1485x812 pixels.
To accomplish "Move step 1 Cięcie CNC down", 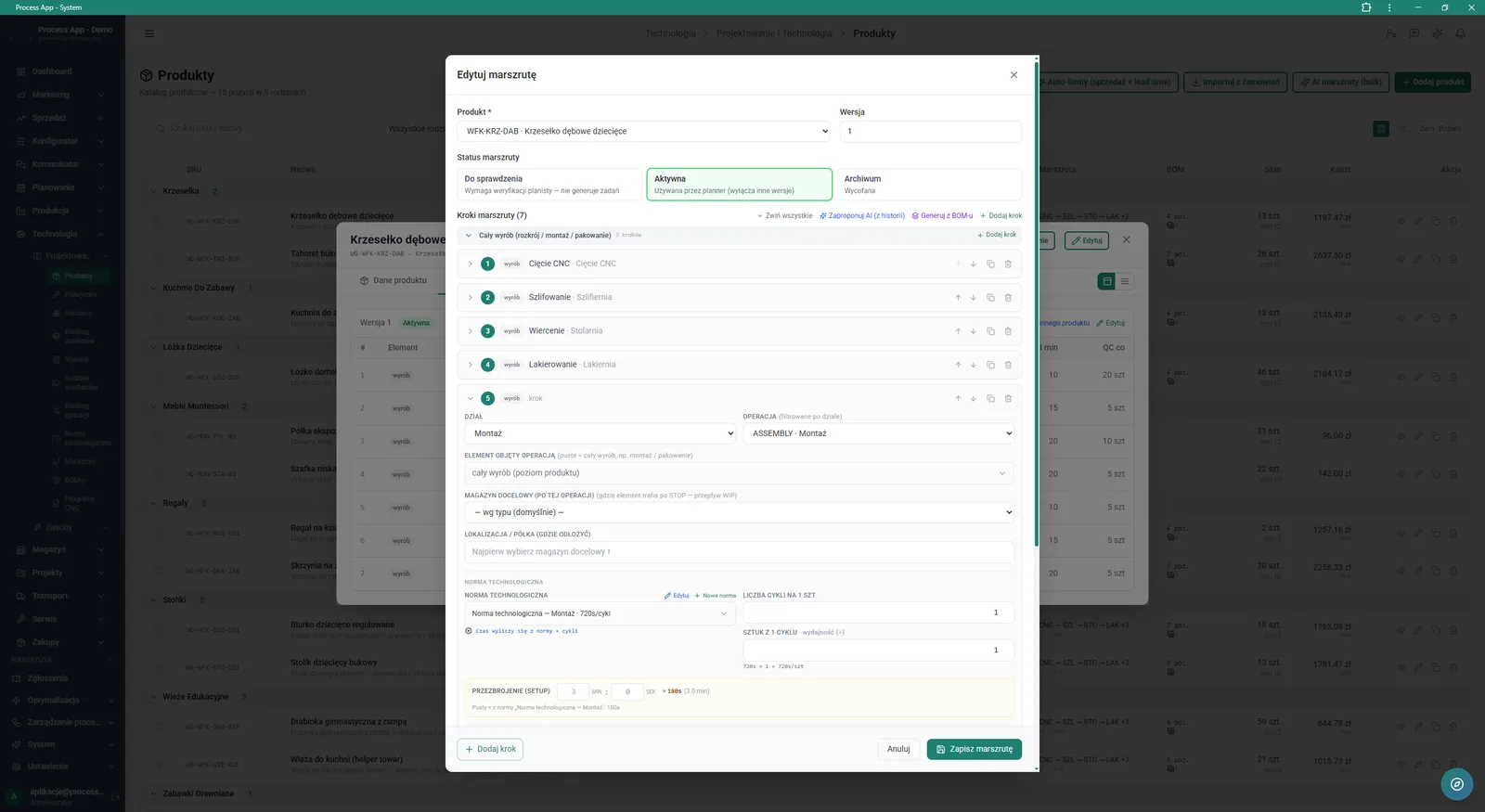I will coord(973,264).
